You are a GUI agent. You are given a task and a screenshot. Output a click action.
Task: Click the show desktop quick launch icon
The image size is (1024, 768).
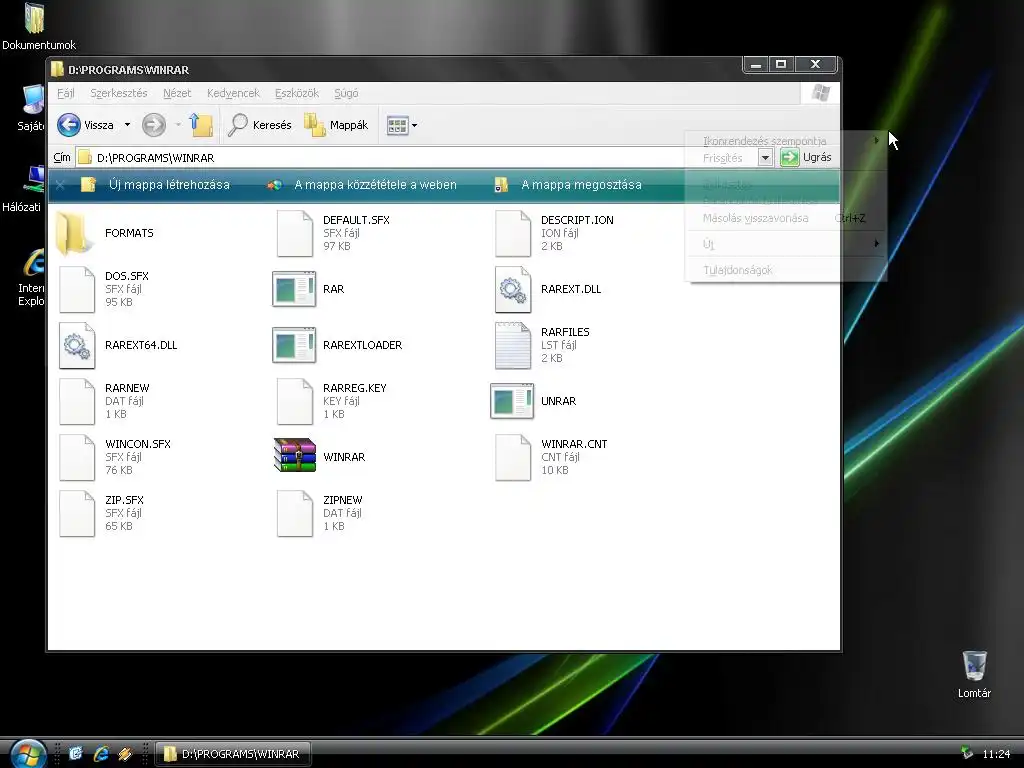(76, 754)
